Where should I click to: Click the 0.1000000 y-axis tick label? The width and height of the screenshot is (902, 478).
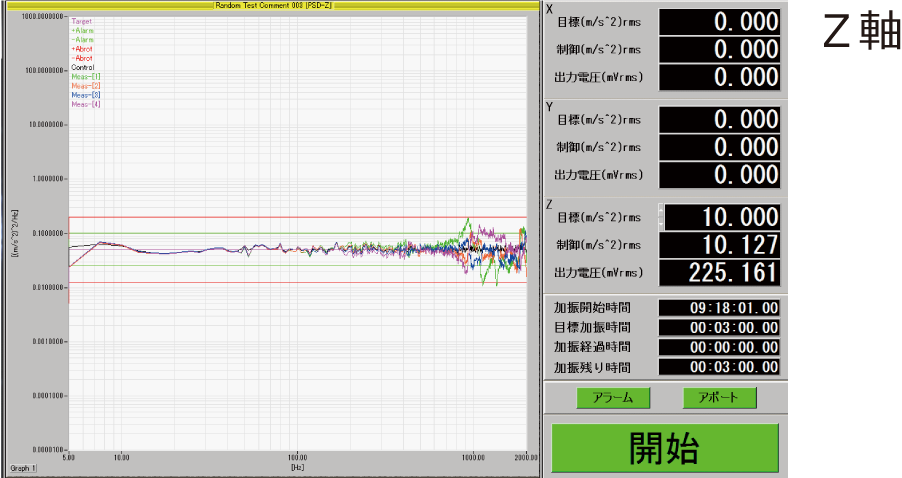[x=48, y=233]
